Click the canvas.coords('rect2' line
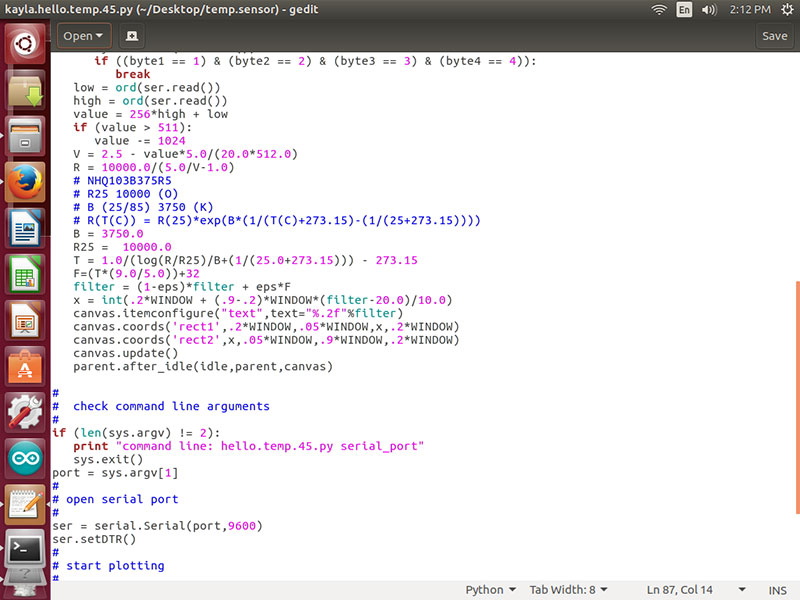 (266, 340)
